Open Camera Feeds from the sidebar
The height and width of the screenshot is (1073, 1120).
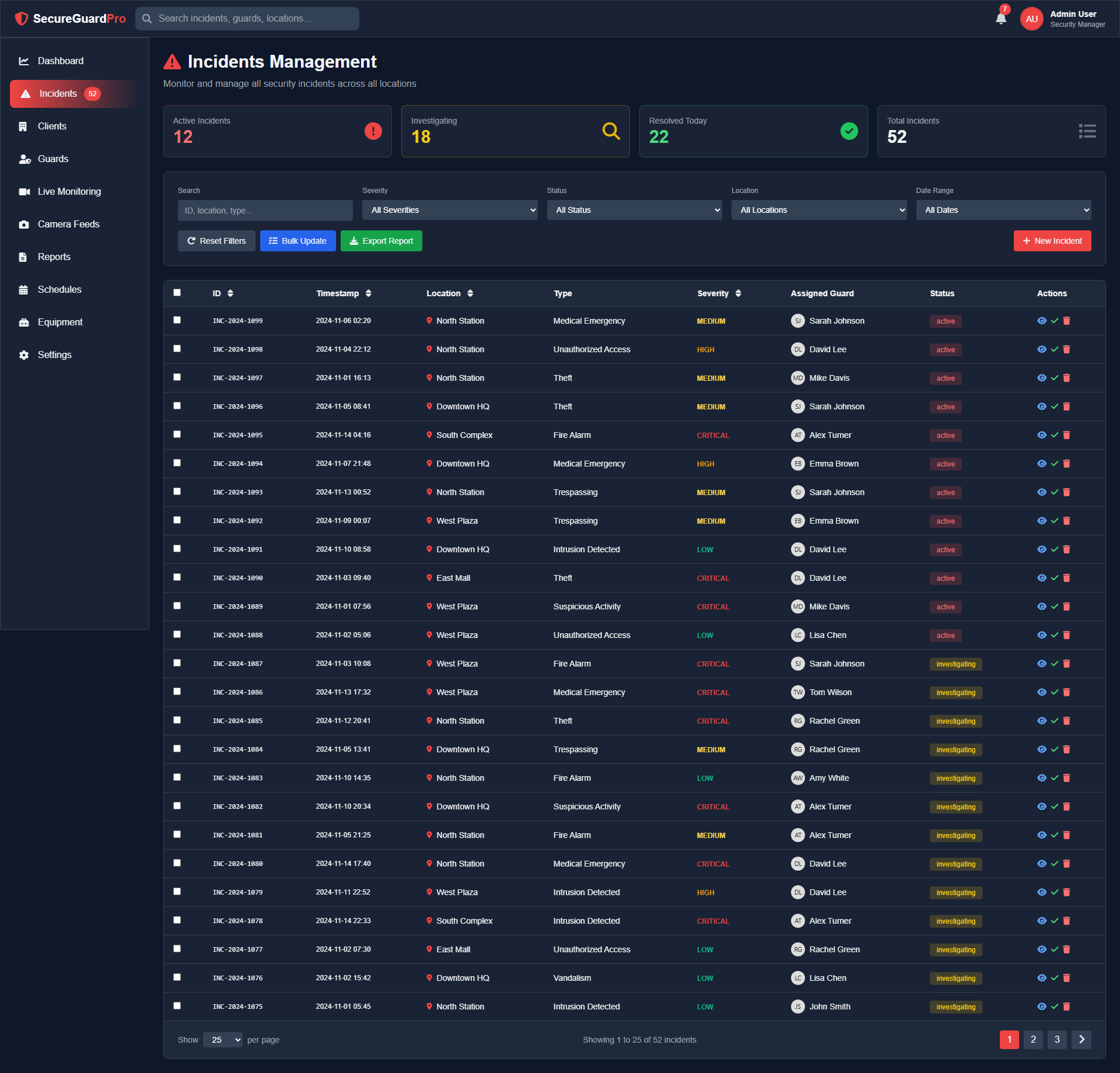point(68,224)
